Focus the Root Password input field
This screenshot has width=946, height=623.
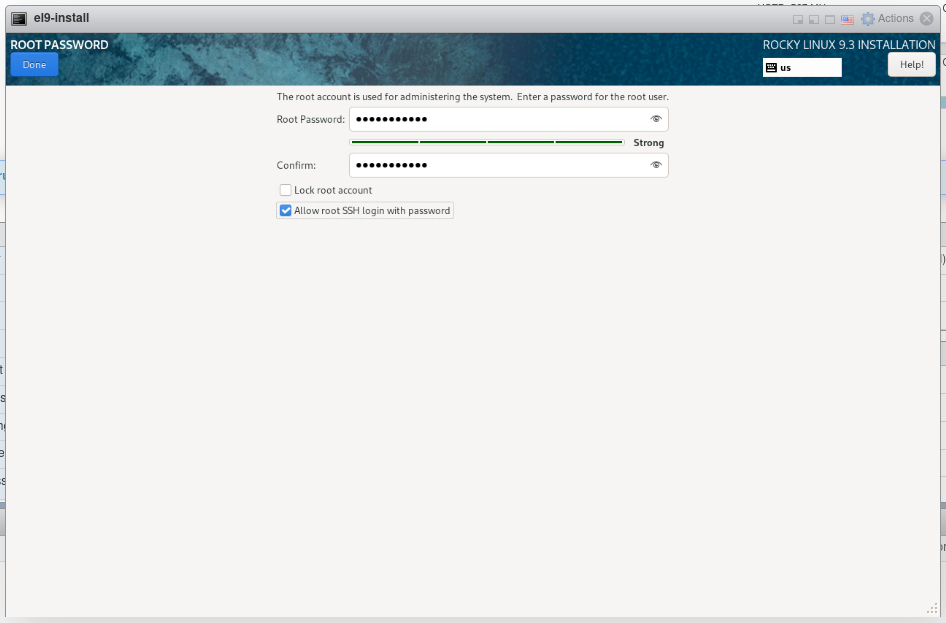(508, 119)
